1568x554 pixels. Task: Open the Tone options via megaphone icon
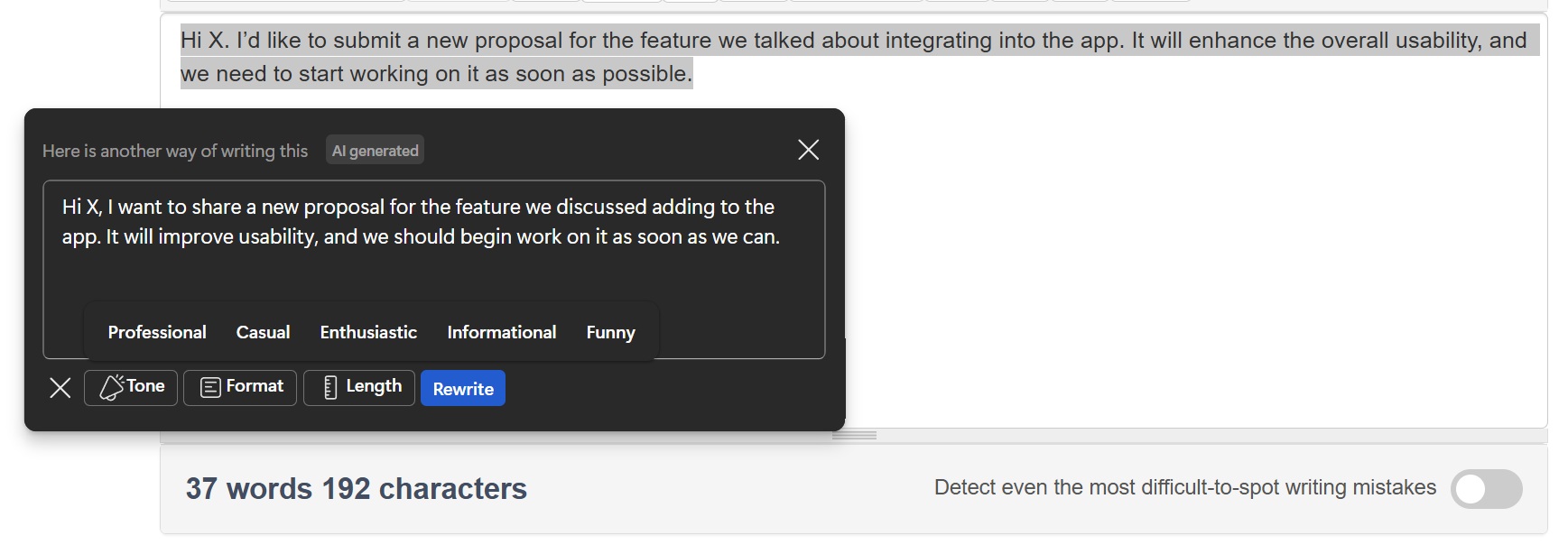131,387
